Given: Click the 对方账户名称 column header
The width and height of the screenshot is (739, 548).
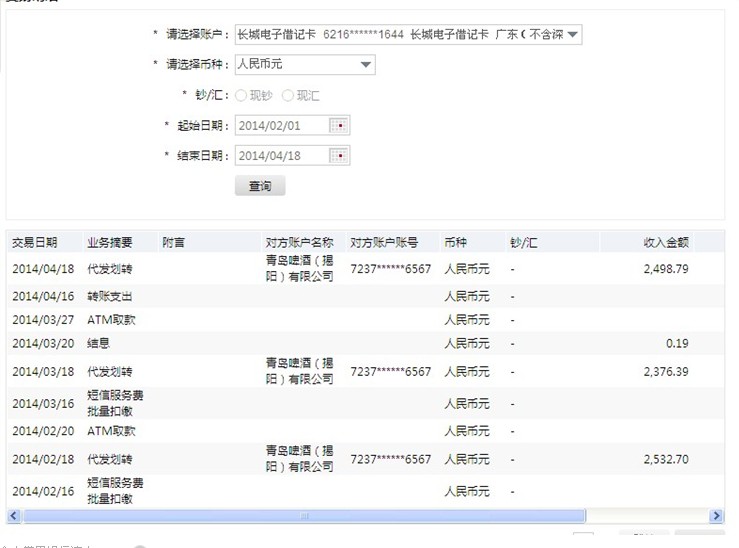Looking at the screenshot, I should 299,243.
